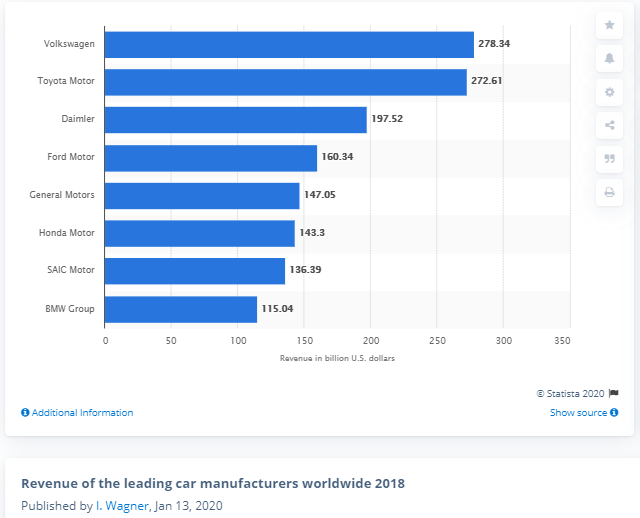Click the Volkswagen axis label
Image resolution: width=640 pixels, height=518 pixels.
coord(69,44)
